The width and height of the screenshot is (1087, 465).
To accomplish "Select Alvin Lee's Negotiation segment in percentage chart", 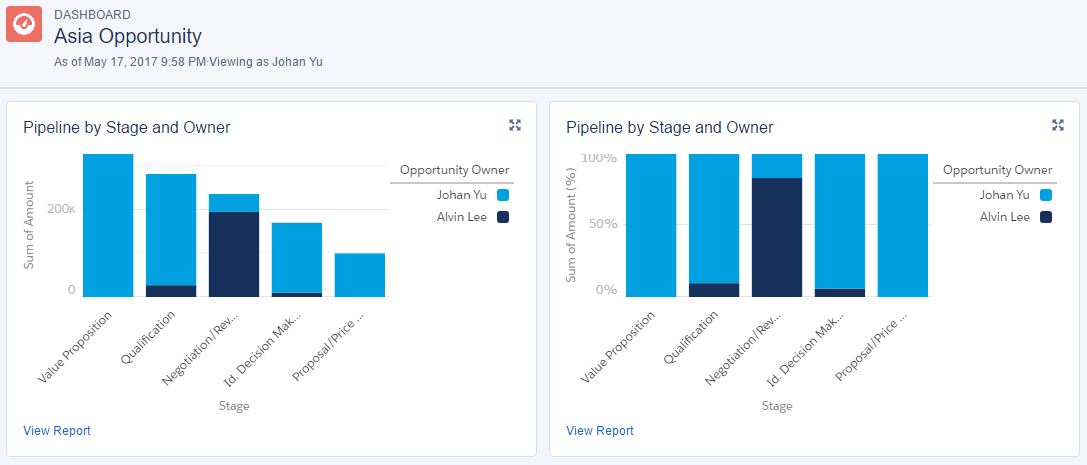I will 776,238.
